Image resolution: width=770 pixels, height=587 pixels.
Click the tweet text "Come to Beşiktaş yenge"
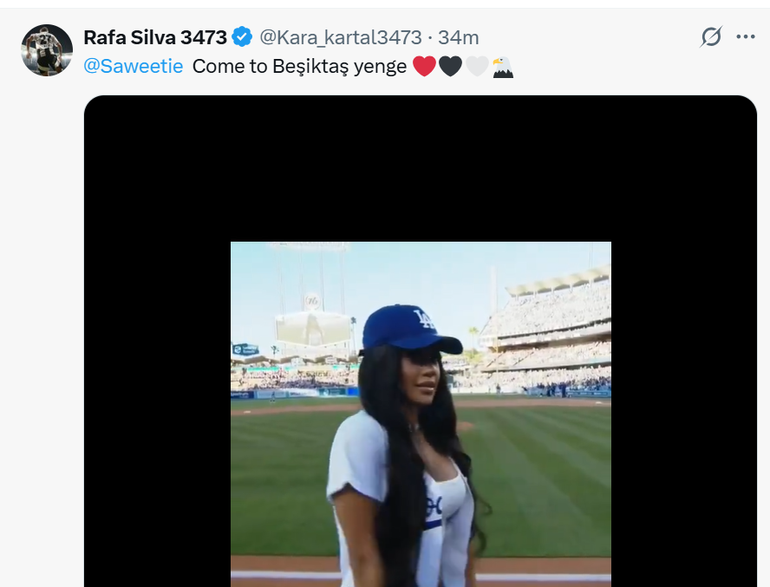tap(299, 67)
